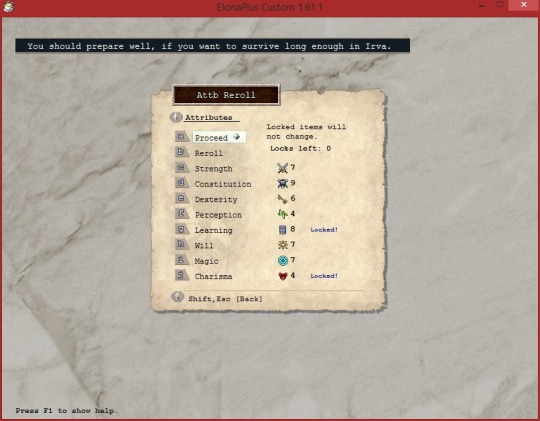Click the Constitution value 9

293,183
